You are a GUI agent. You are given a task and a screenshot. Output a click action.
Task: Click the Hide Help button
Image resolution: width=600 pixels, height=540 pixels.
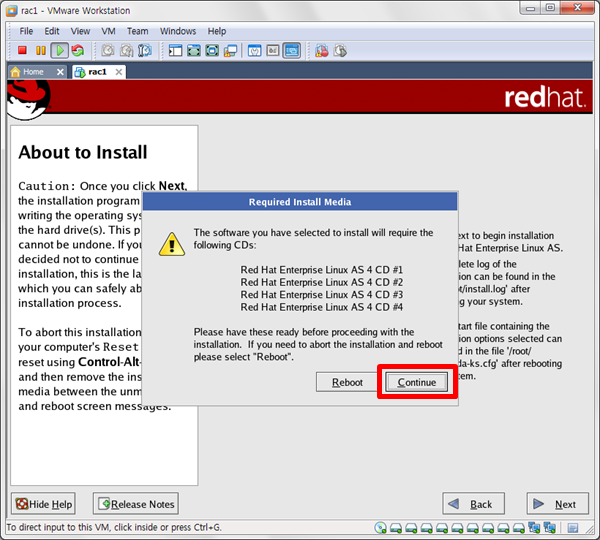[x=44, y=504]
